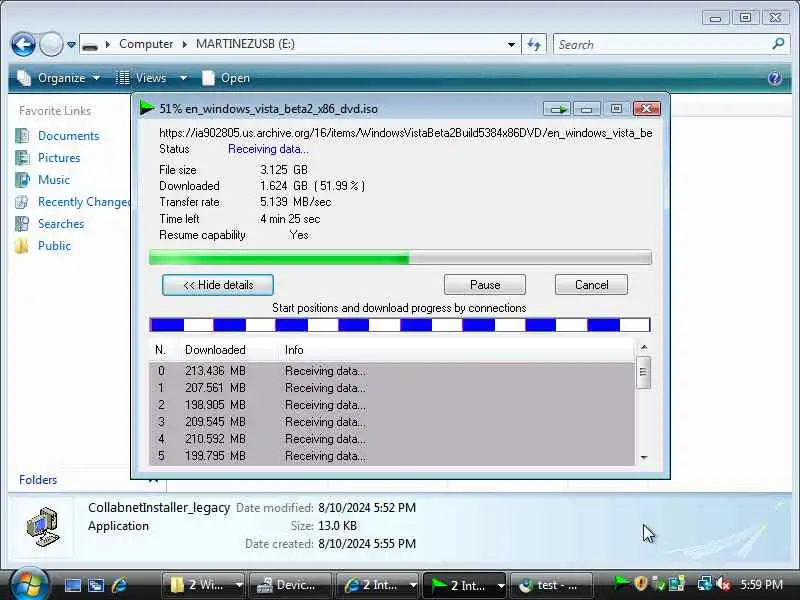Select the MARTINEZUSB (E:) breadcrumb
The height and width of the screenshot is (600, 800).
(245, 44)
